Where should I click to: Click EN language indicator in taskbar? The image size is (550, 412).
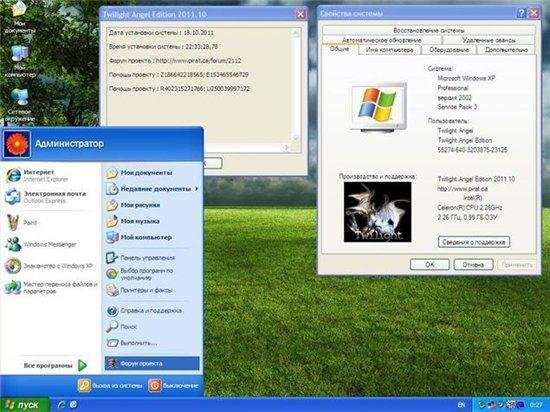pyautogui.click(x=462, y=405)
